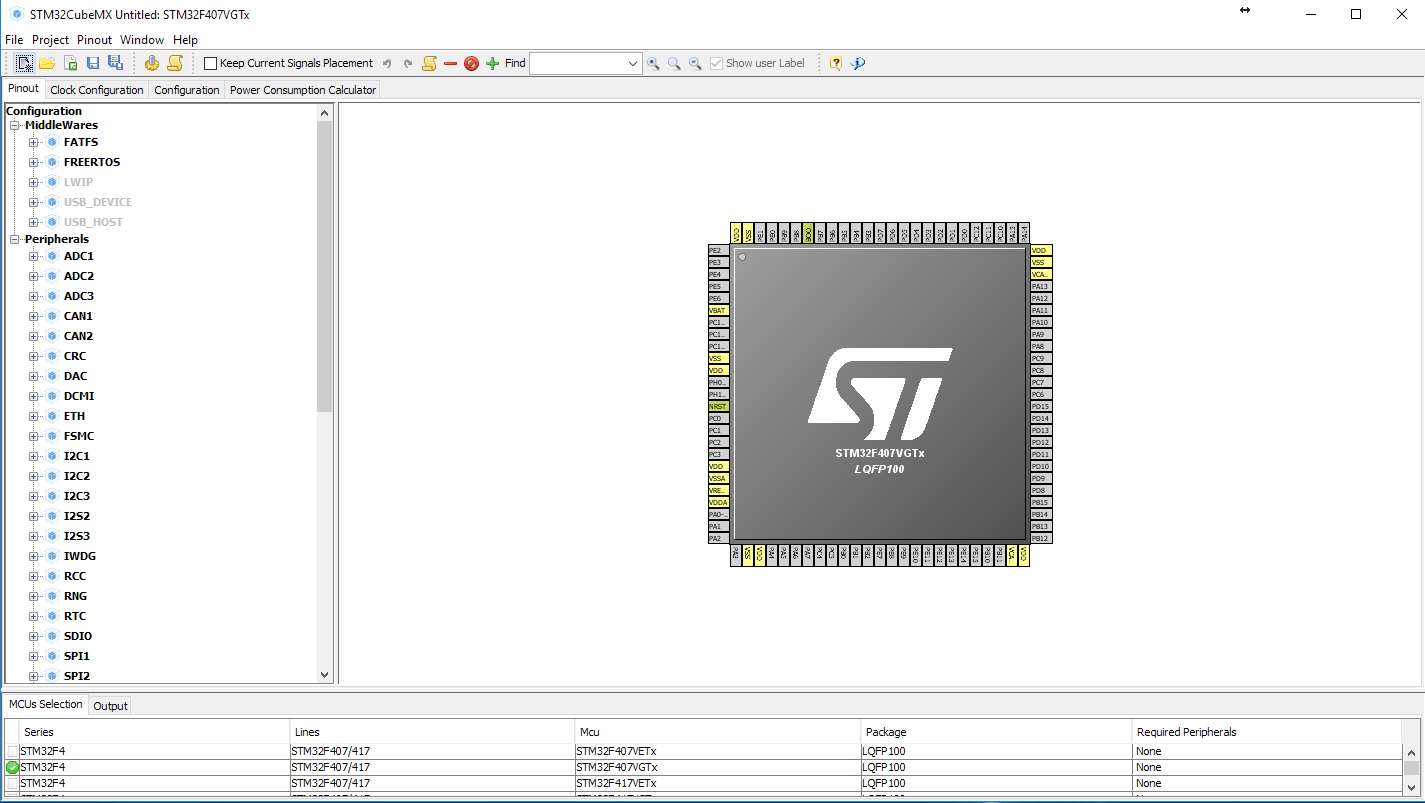This screenshot has height=803, width=1425.
Task: Expand the ADC1 peripheral node
Action: coord(33,256)
